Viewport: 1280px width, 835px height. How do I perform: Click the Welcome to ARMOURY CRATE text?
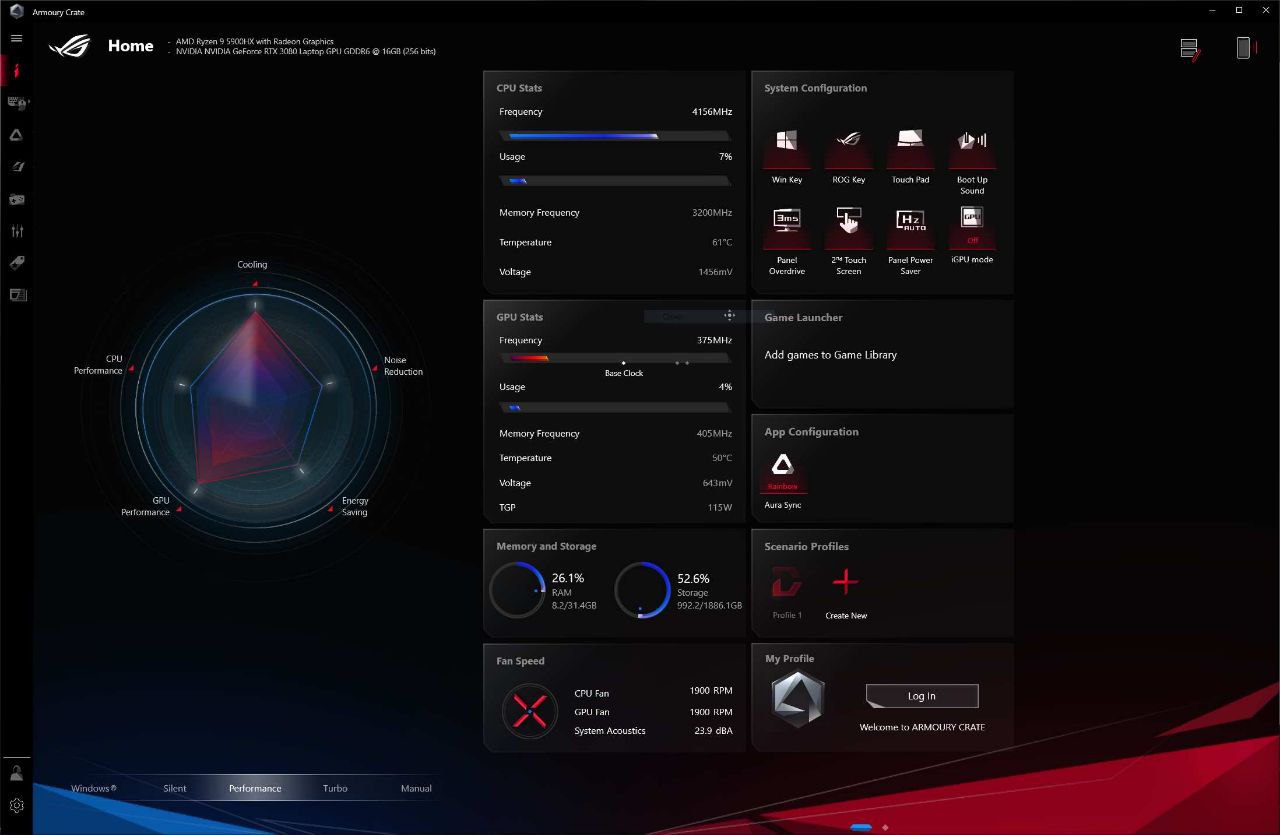click(x=922, y=727)
